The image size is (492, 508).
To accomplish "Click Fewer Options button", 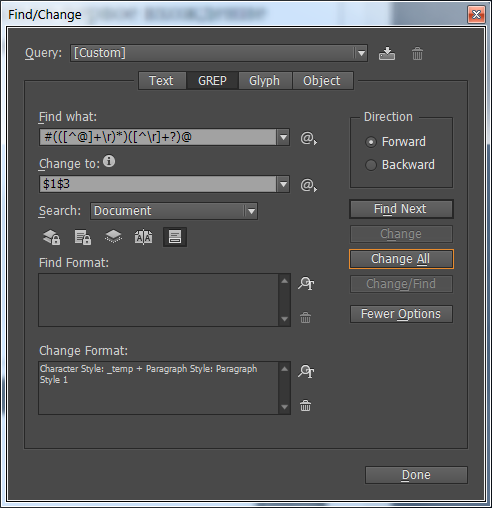I will point(401,314).
